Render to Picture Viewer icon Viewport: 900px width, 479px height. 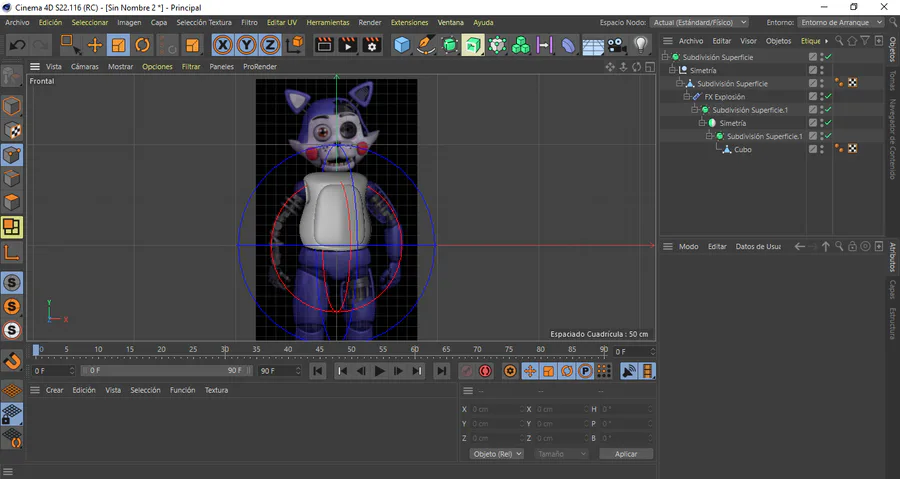(x=348, y=45)
